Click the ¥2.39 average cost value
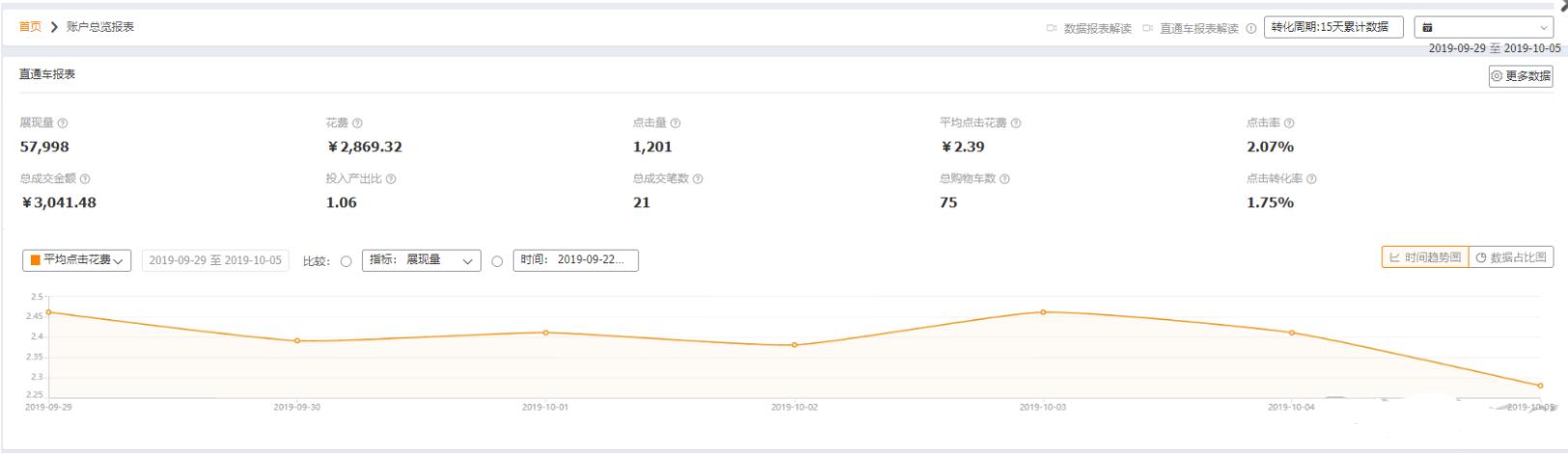This screenshot has width=1568, height=455. click(962, 147)
